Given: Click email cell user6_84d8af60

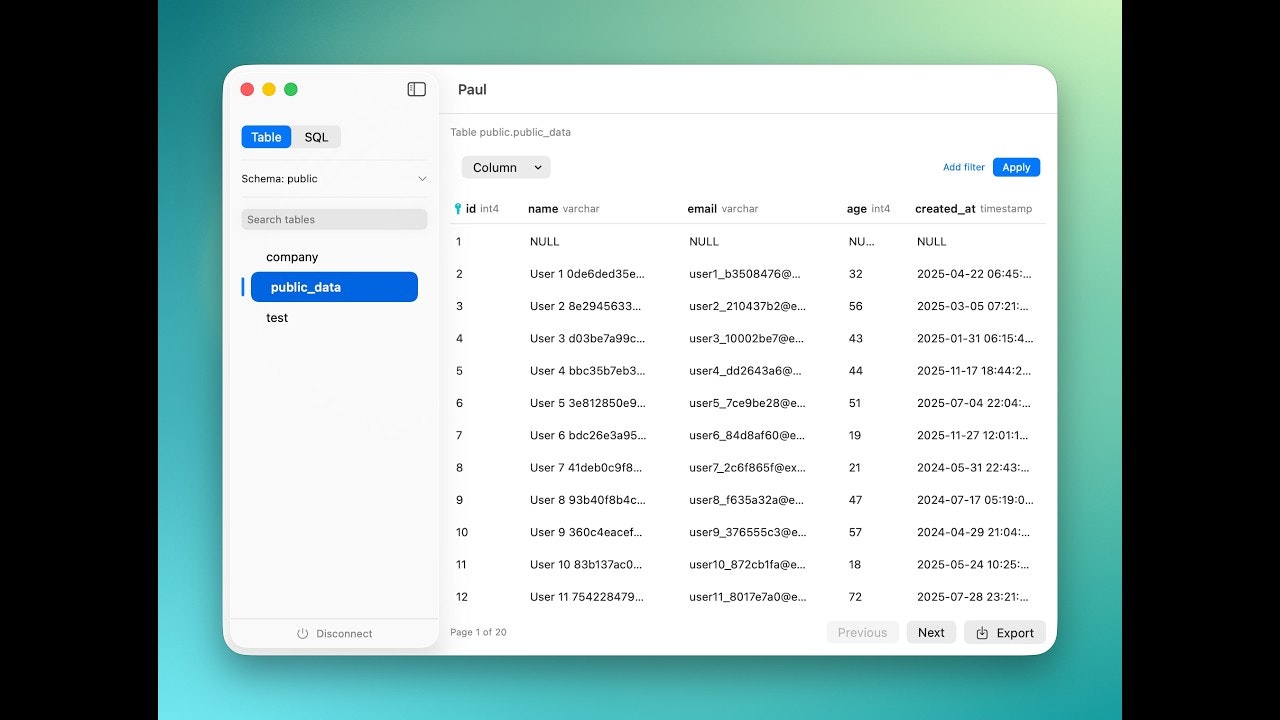Looking at the screenshot, I should pyautogui.click(x=747, y=435).
